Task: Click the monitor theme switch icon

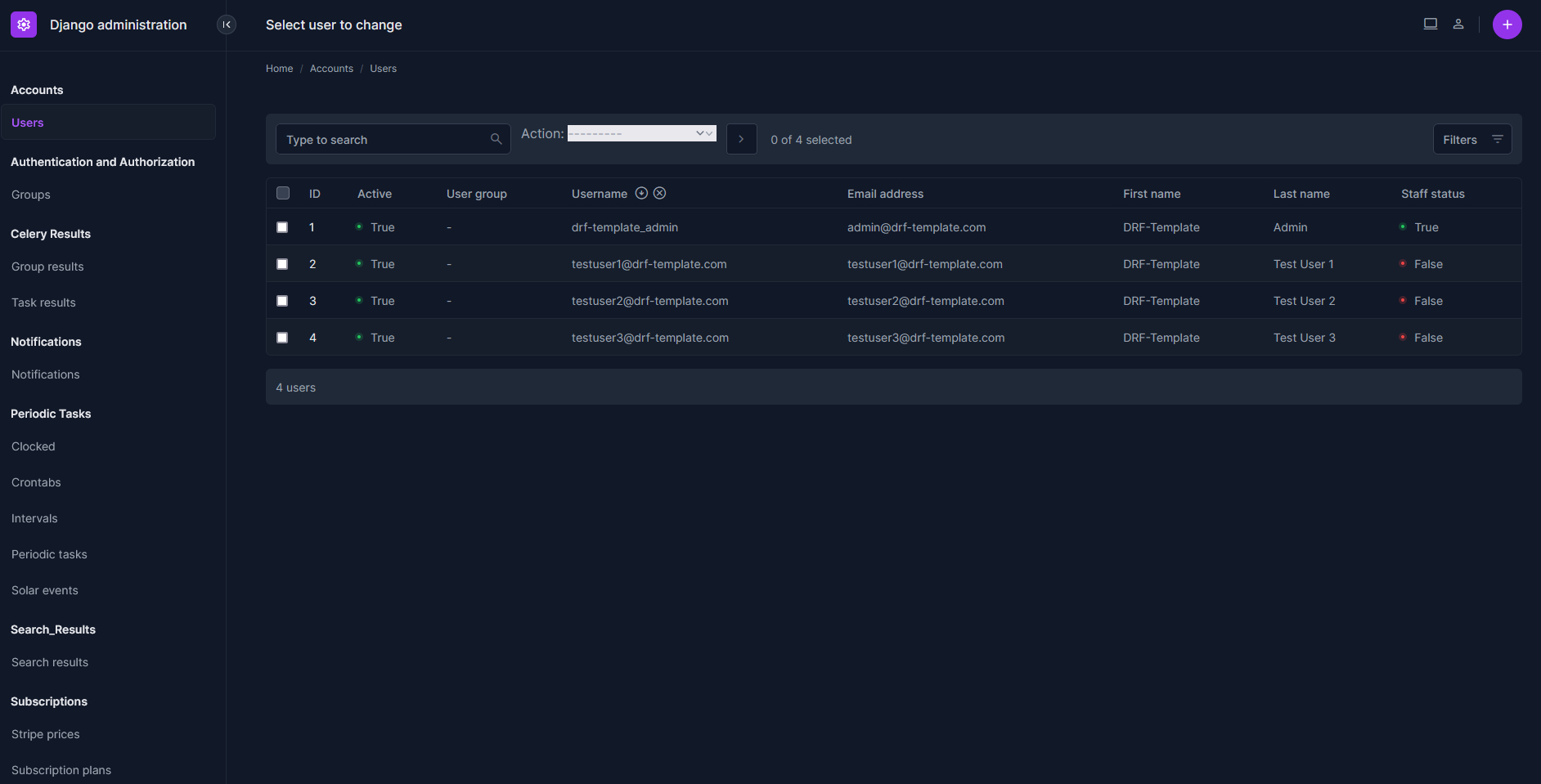Action: point(1430,25)
